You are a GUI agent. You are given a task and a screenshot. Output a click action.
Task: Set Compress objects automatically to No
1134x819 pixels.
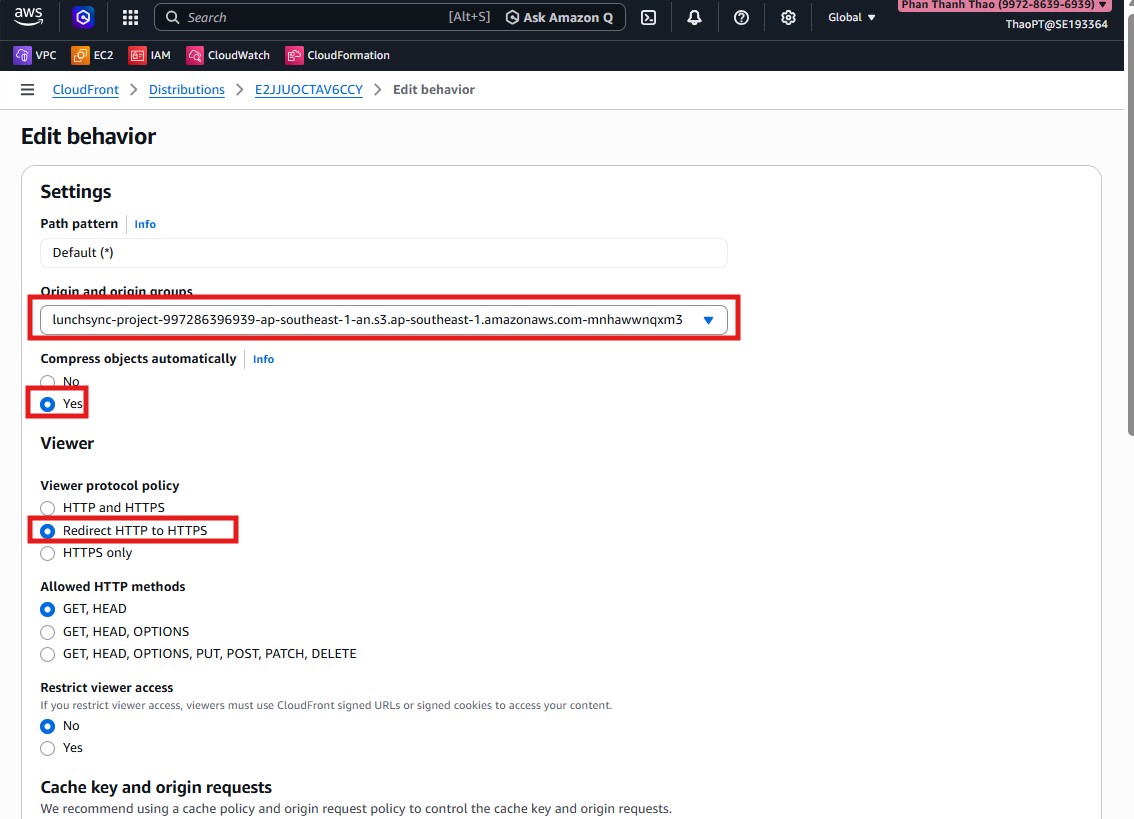(47, 381)
